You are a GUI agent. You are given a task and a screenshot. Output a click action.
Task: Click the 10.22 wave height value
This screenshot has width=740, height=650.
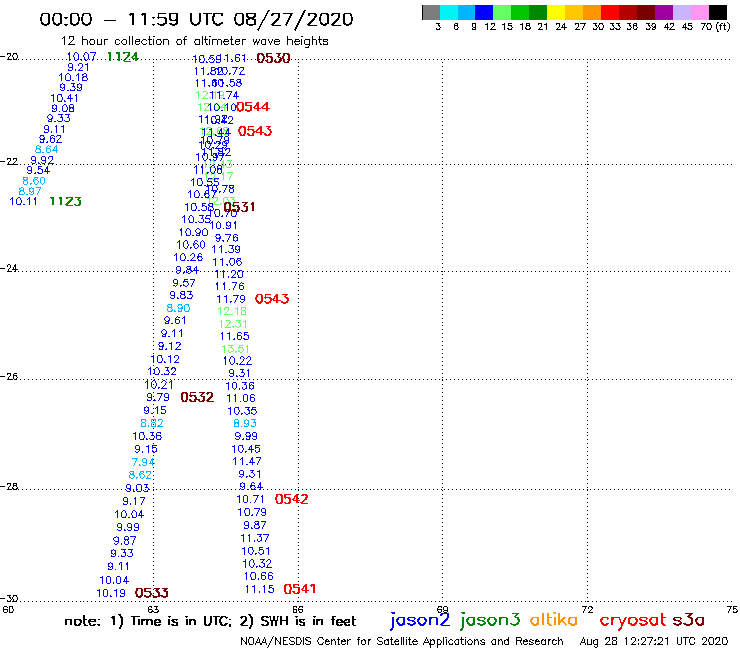click(237, 361)
